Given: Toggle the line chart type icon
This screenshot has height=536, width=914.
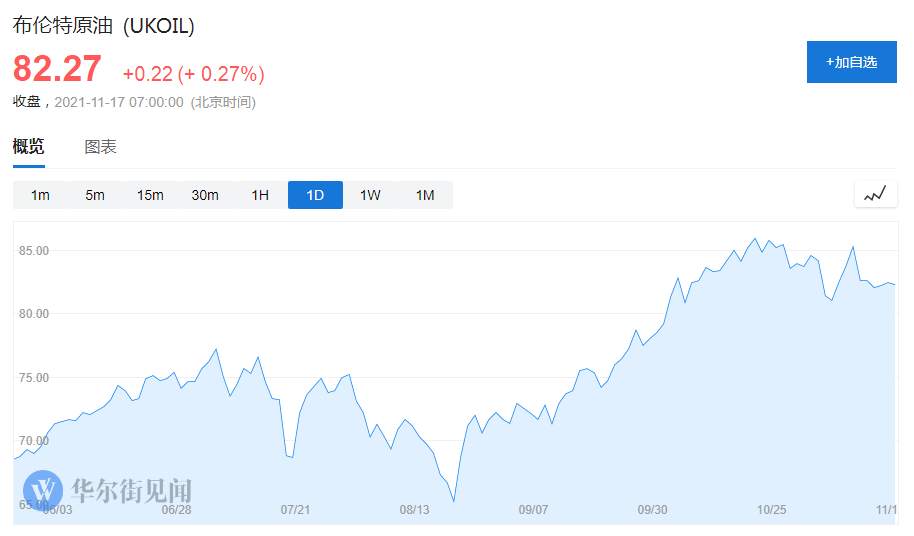Looking at the screenshot, I should click(875, 194).
